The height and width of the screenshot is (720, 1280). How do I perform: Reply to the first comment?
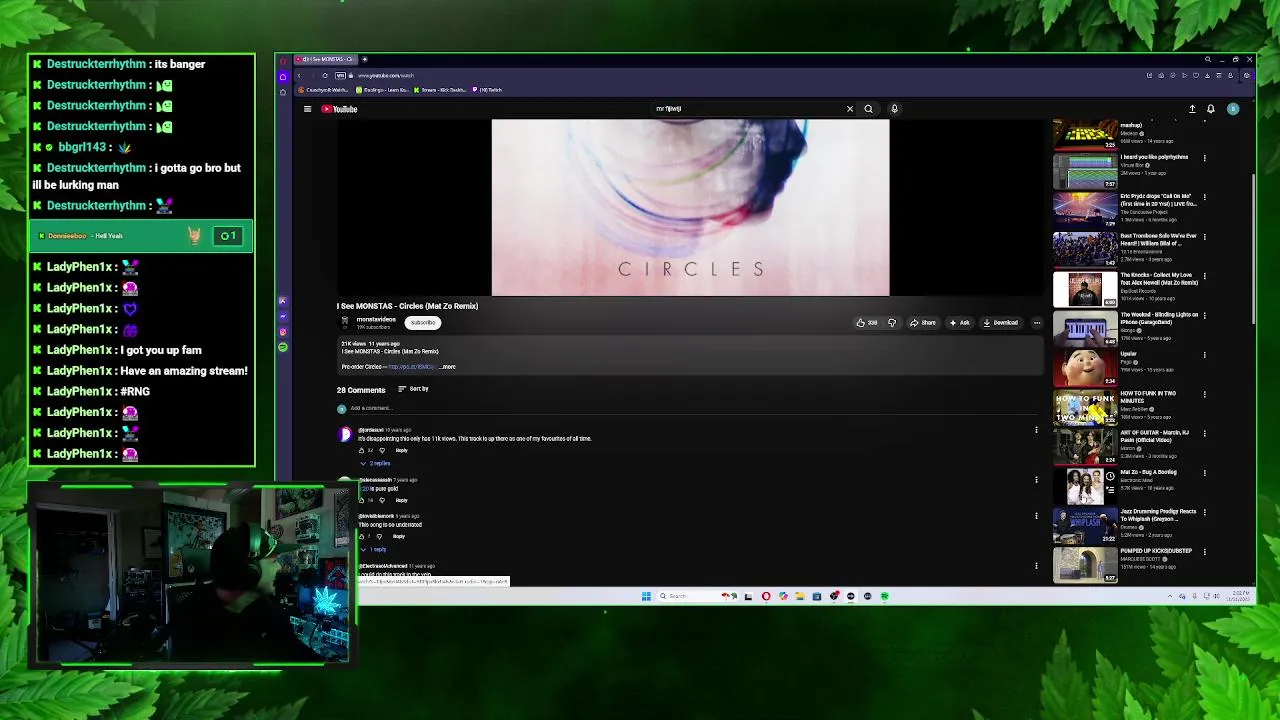[401, 450]
